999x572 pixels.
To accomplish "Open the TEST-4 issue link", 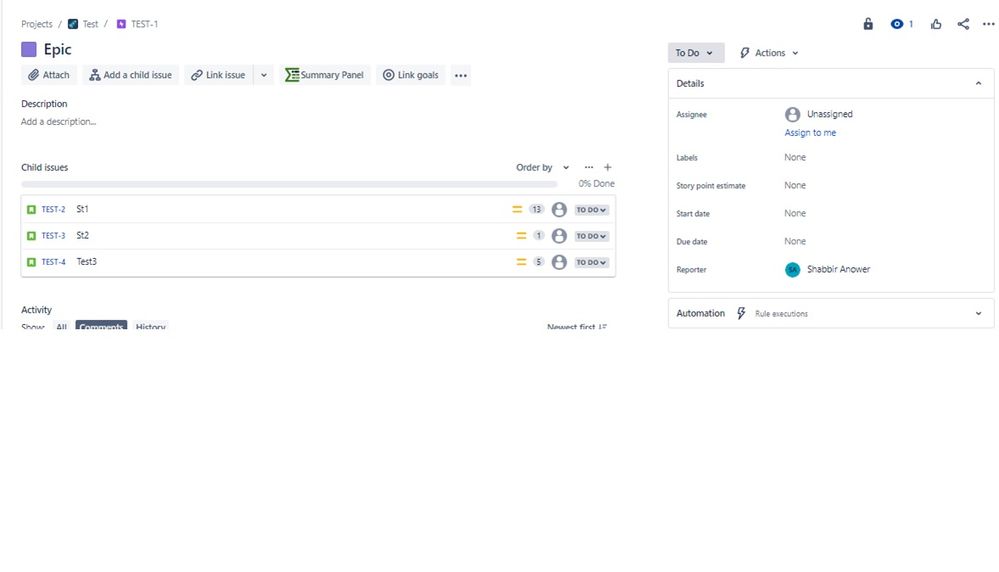I will 54,262.
